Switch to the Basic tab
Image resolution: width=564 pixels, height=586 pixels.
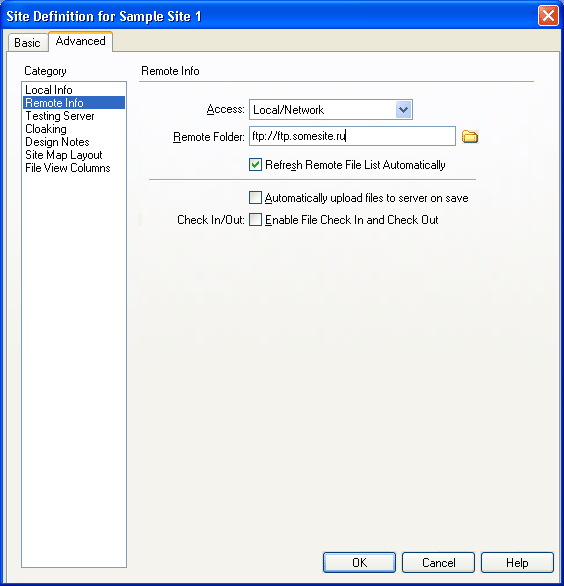click(x=27, y=43)
